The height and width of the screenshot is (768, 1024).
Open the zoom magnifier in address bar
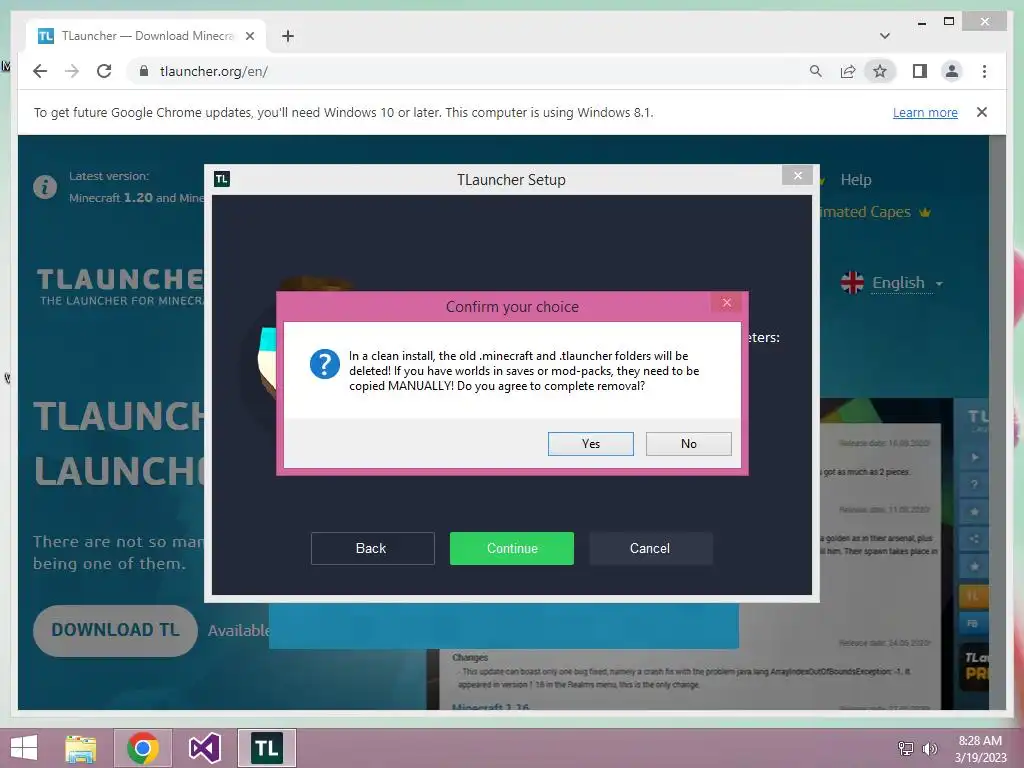[816, 71]
